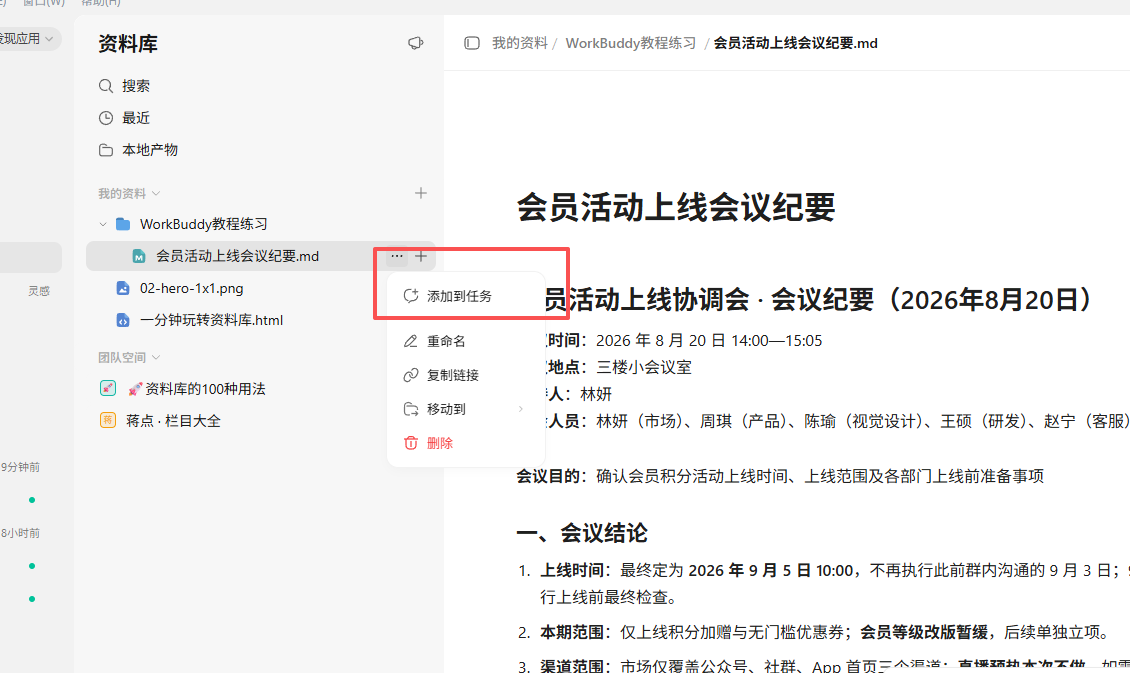This screenshot has height=673, width=1130.
Task: Open the 本地产物 folder icon
Action: point(106,150)
